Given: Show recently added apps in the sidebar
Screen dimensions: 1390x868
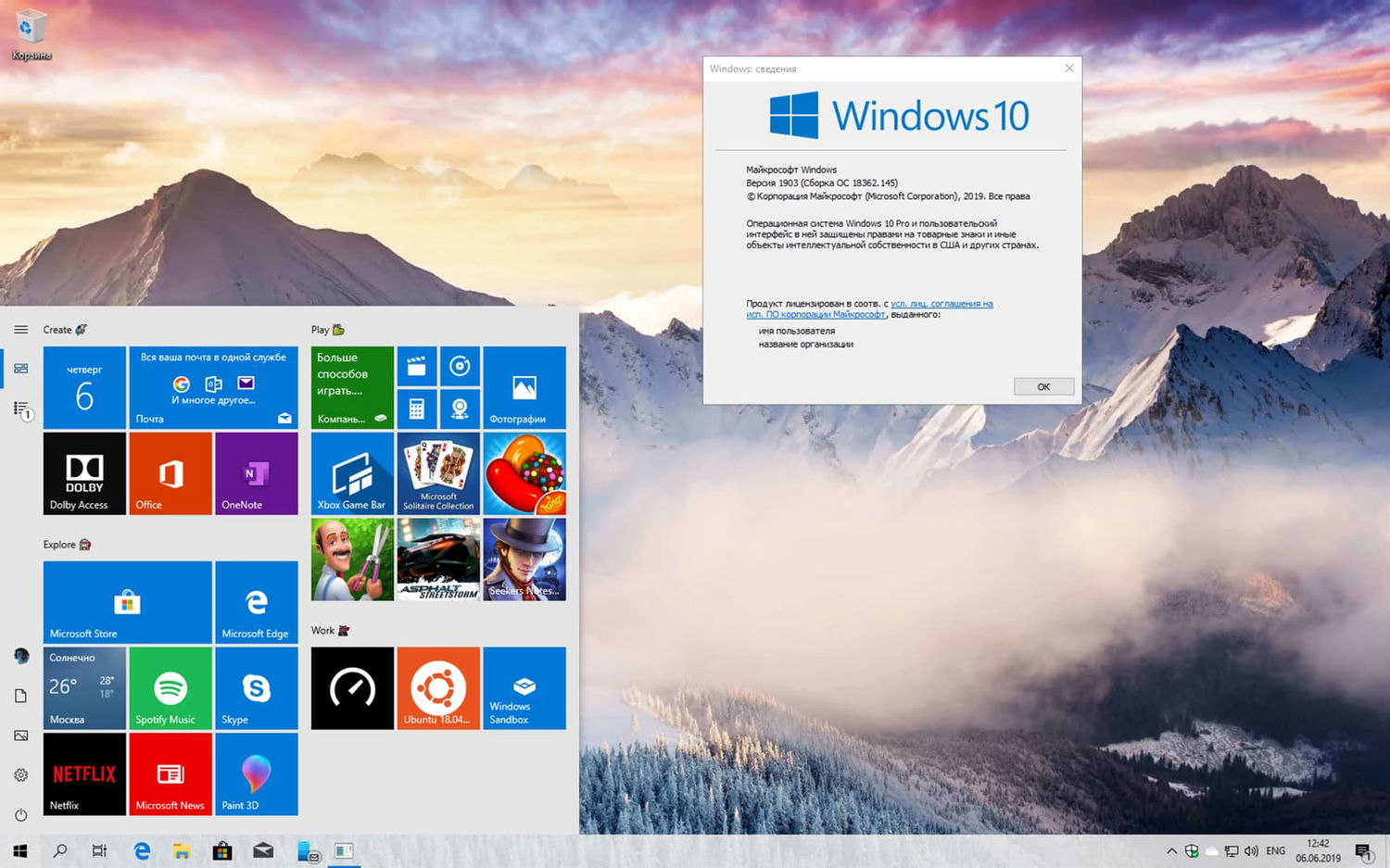Looking at the screenshot, I should (x=20, y=408).
